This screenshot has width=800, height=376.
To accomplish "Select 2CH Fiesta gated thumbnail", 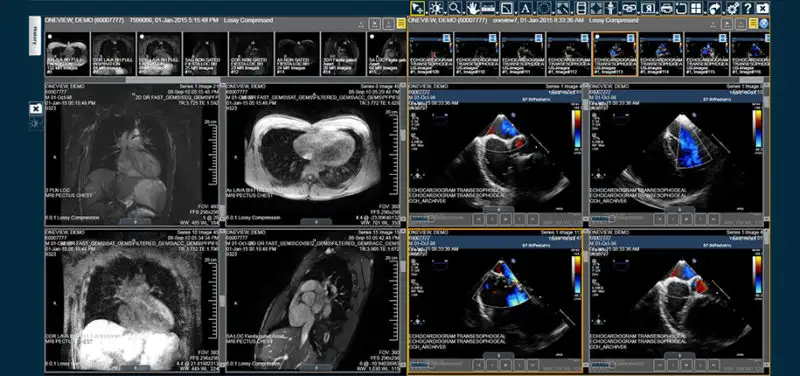I will (343, 54).
